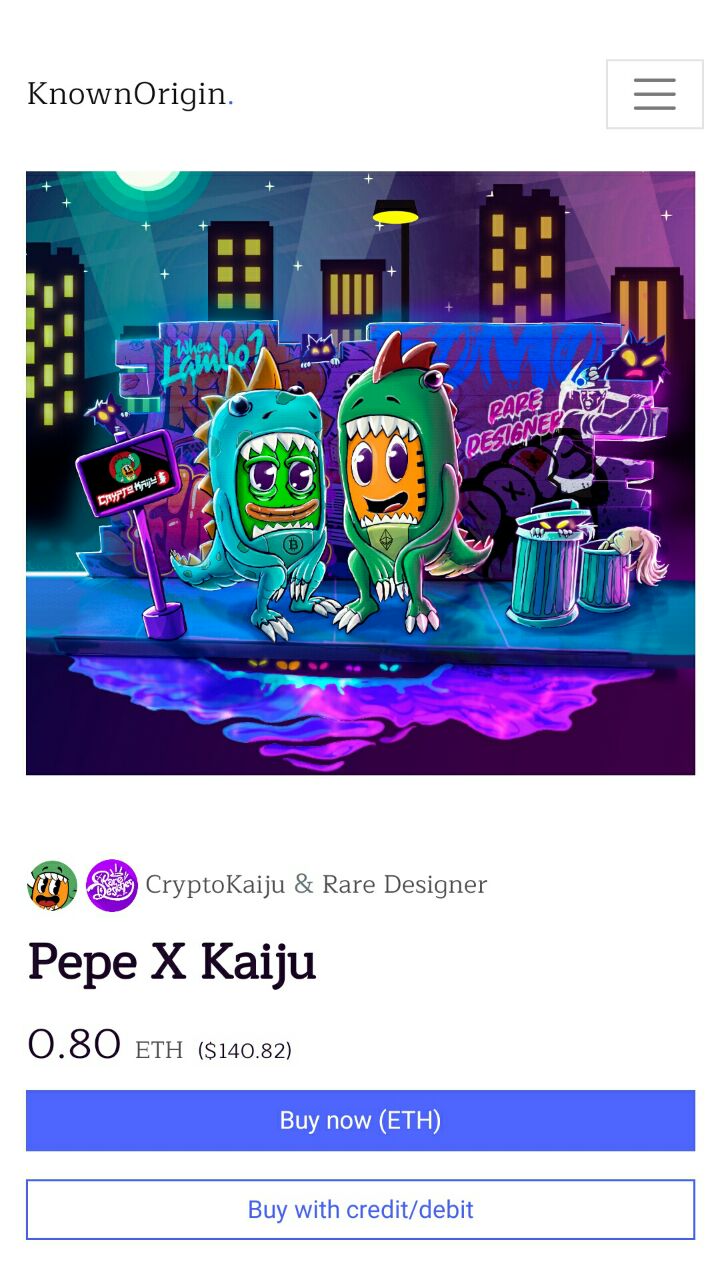
Task: Go to the KnownOrigin home logo
Action: [x=130, y=94]
